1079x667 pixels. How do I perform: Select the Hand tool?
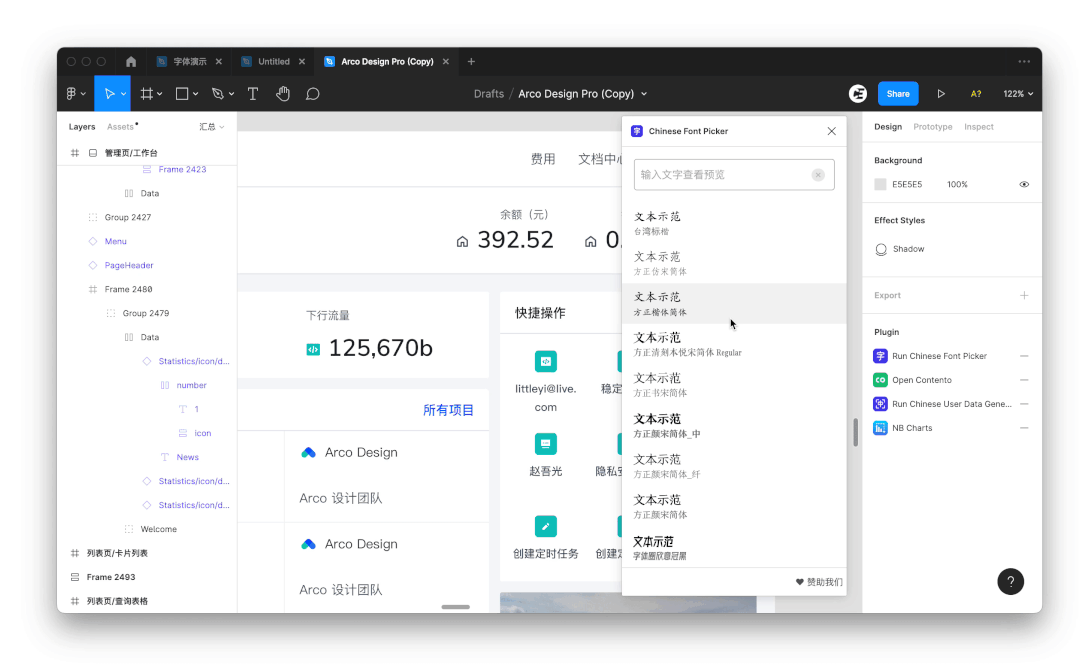point(283,93)
